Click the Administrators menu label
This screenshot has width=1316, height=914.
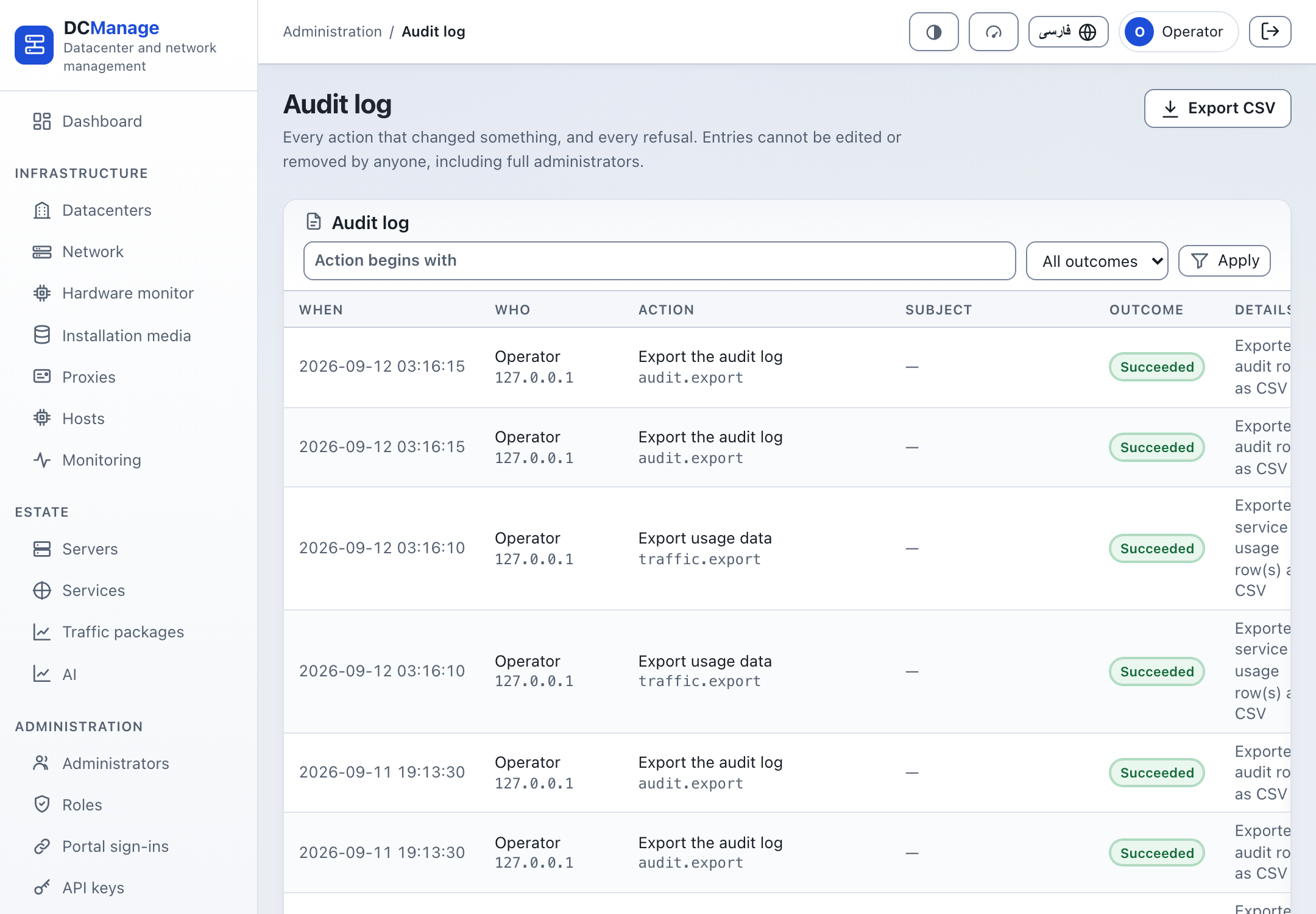116,763
